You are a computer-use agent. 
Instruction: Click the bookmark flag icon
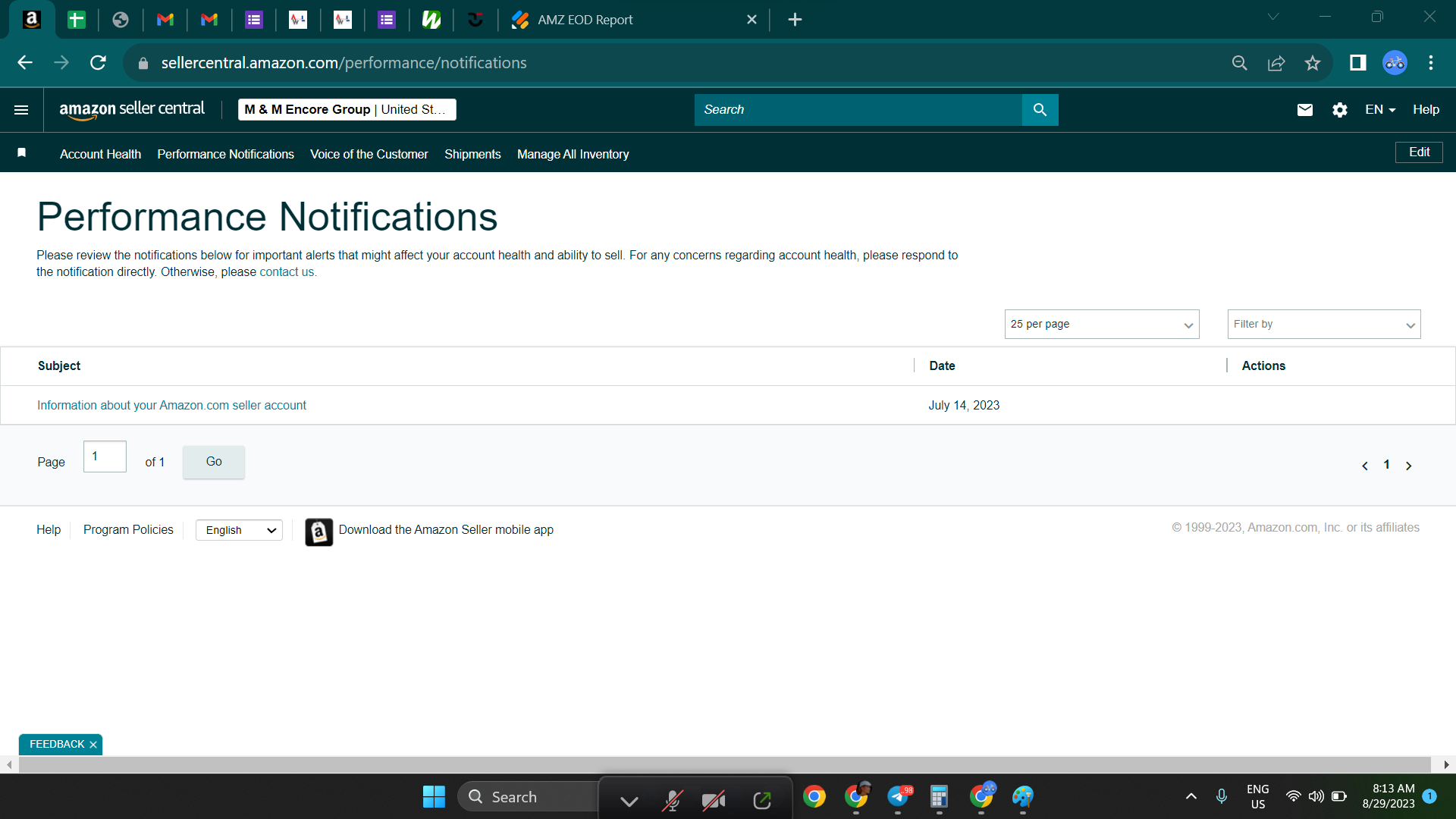tap(22, 153)
